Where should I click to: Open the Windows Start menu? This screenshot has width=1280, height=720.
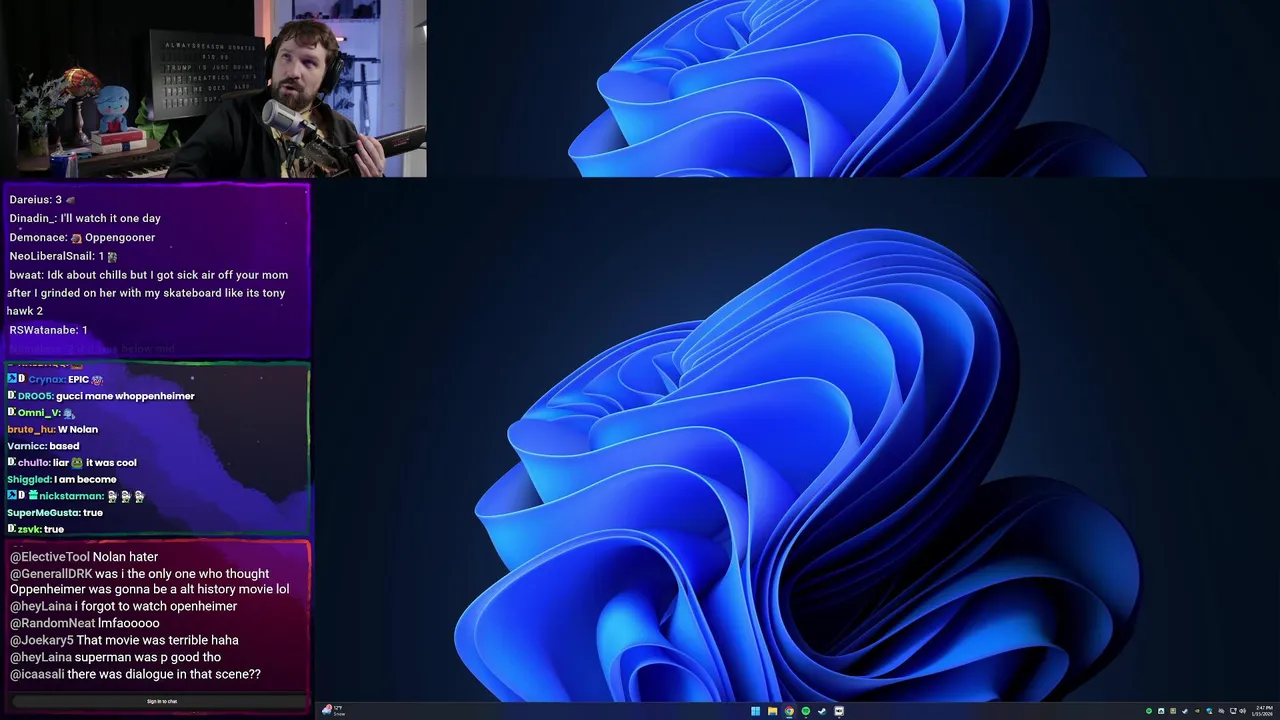pyautogui.click(x=756, y=711)
